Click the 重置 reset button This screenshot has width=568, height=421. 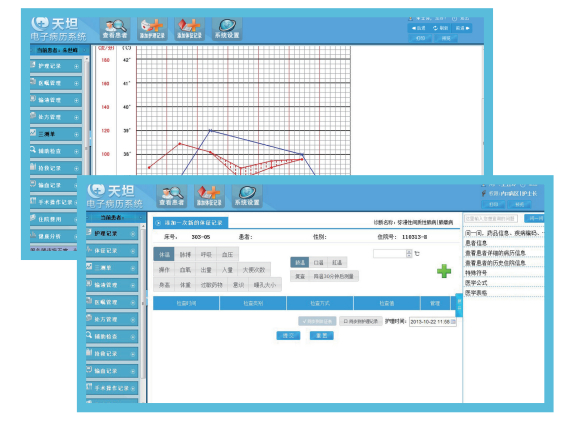(322, 335)
